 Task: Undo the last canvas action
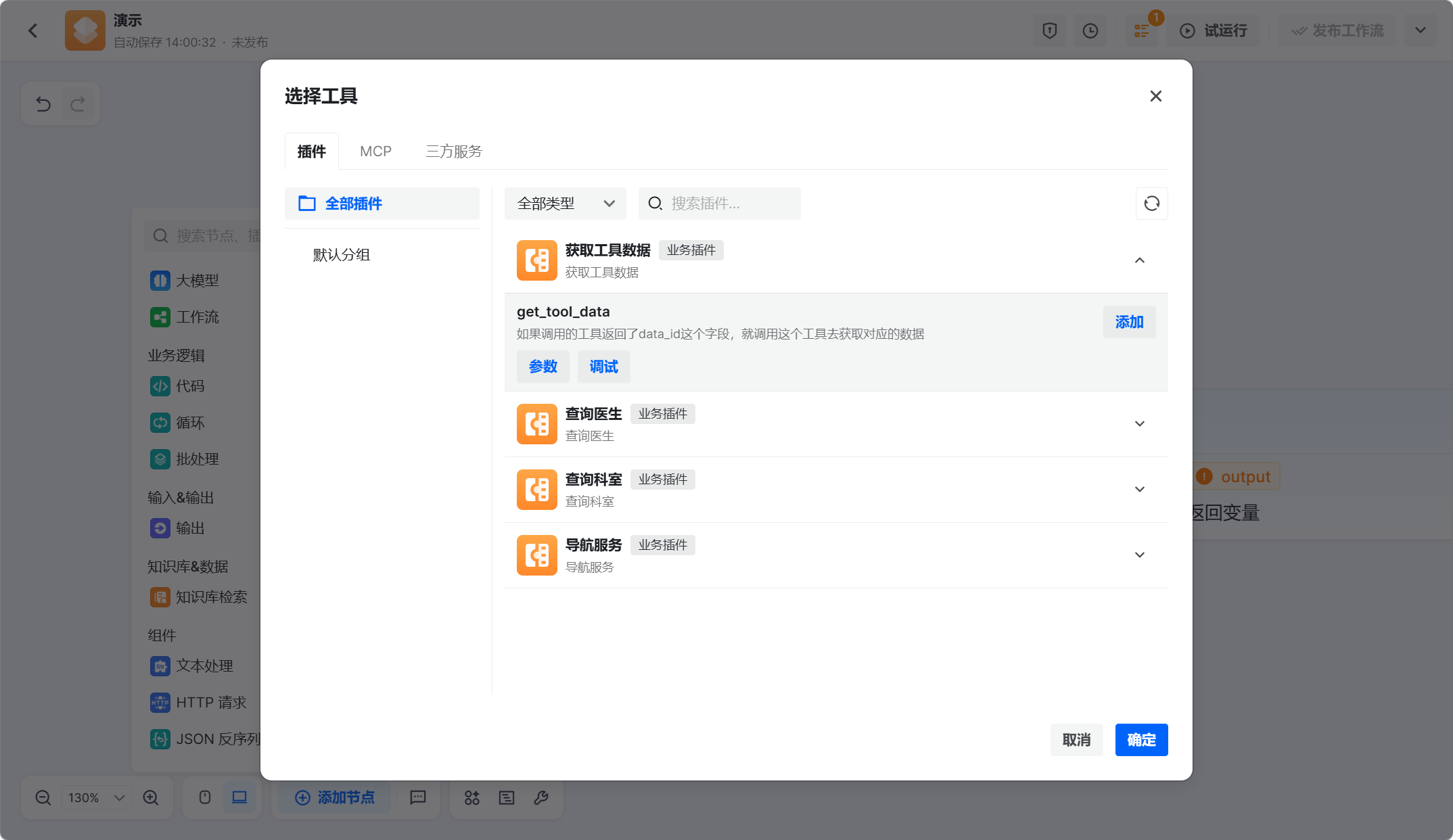43,103
